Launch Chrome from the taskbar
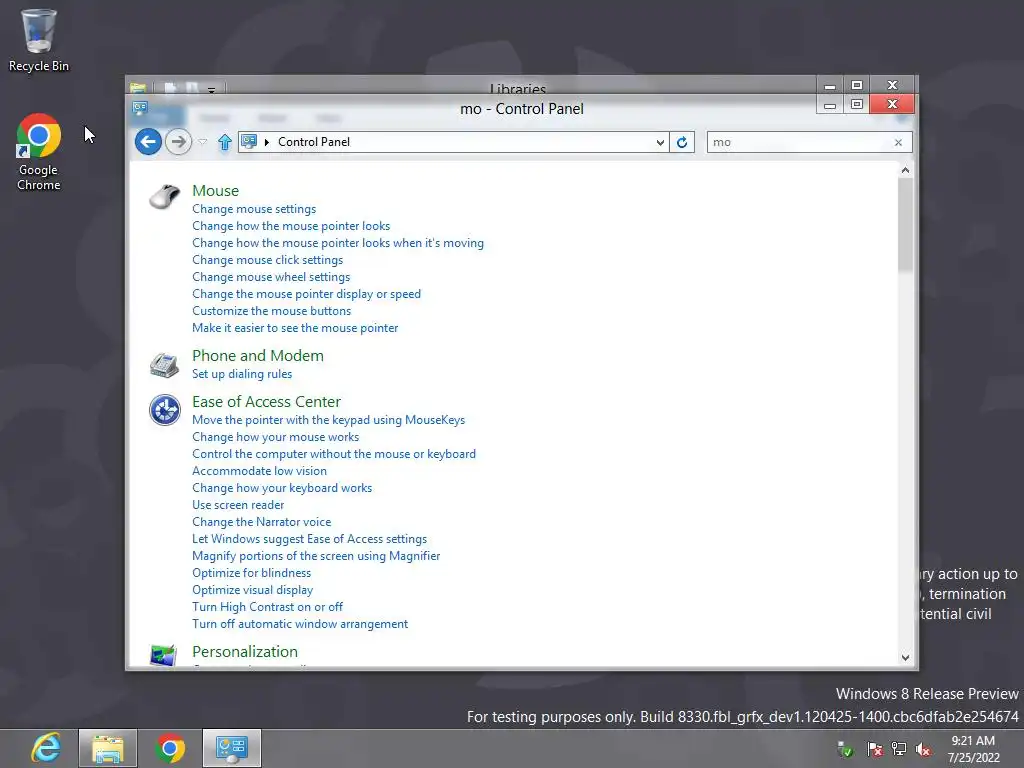Image resolution: width=1024 pixels, height=768 pixels. pos(170,748)
